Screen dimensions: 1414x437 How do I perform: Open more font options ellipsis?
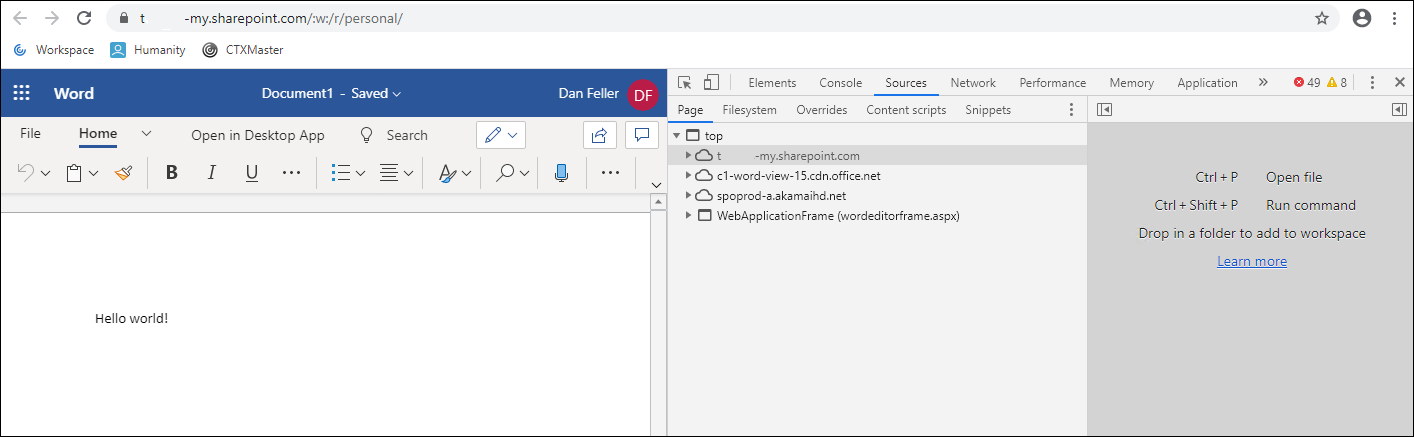tap(291, 173)
